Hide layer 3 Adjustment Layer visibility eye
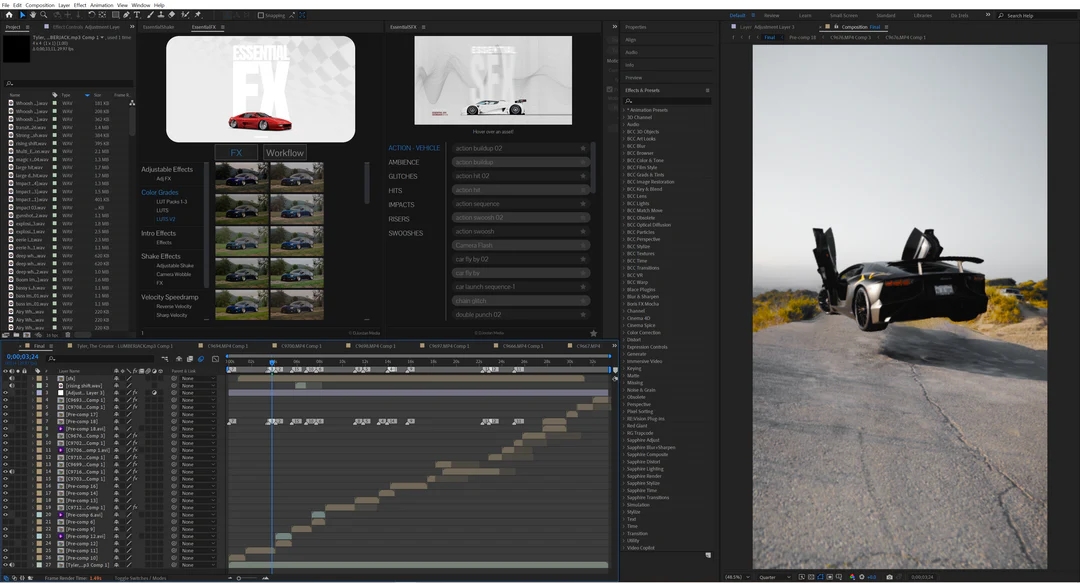 (5, 393)
